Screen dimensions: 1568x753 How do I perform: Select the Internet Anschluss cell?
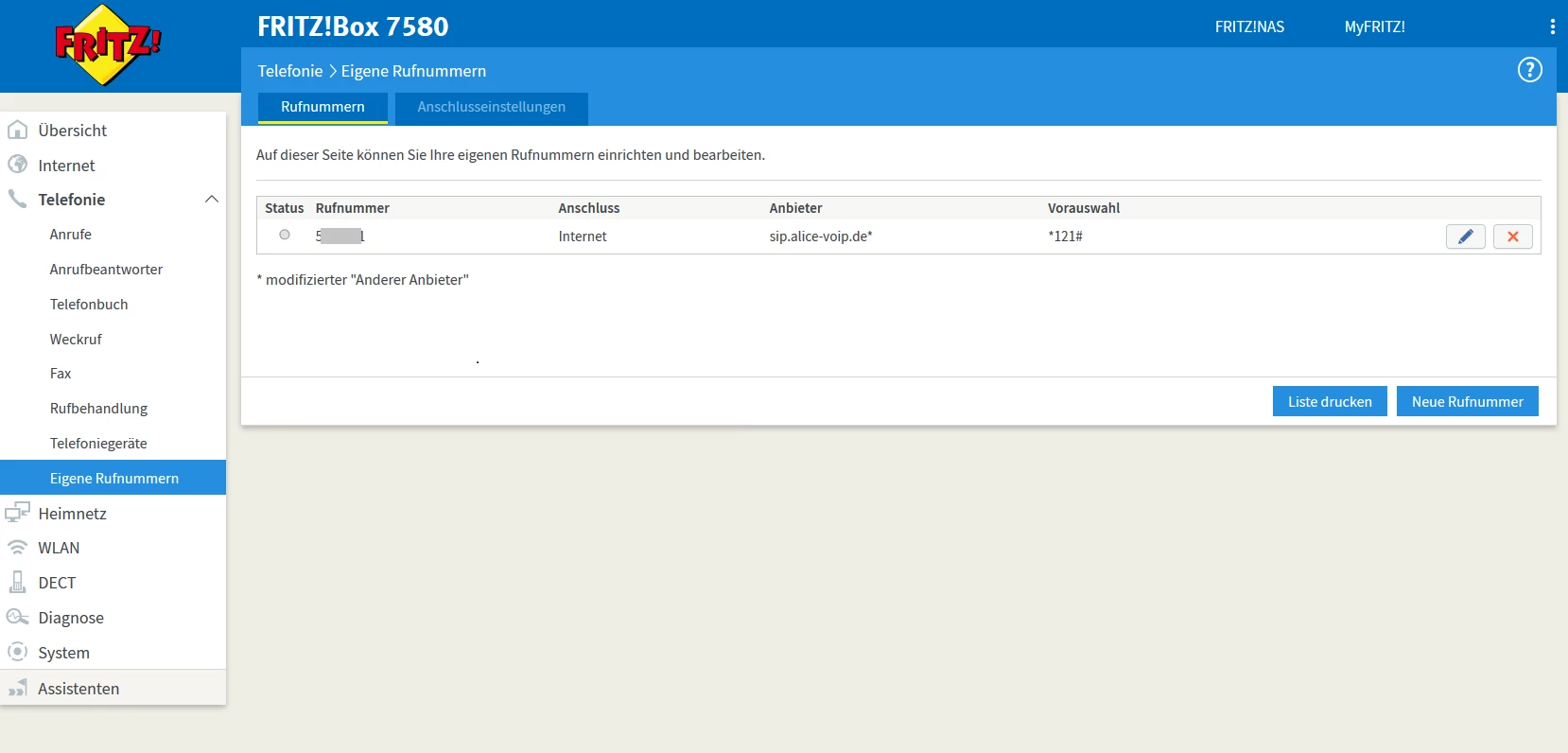pyautogui.click(x=583, y=236)
